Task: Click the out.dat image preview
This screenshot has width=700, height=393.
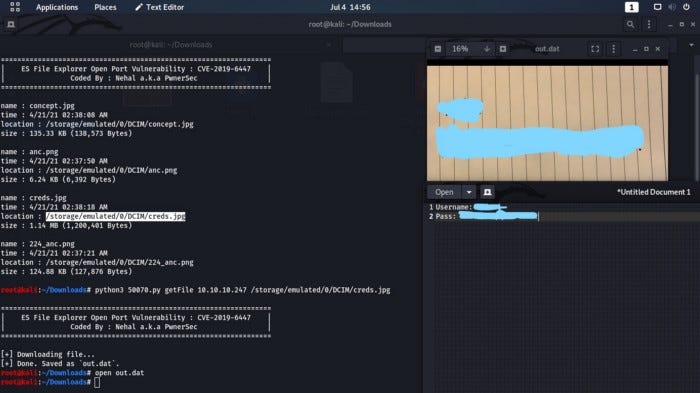Action: (x=547, y=123)
